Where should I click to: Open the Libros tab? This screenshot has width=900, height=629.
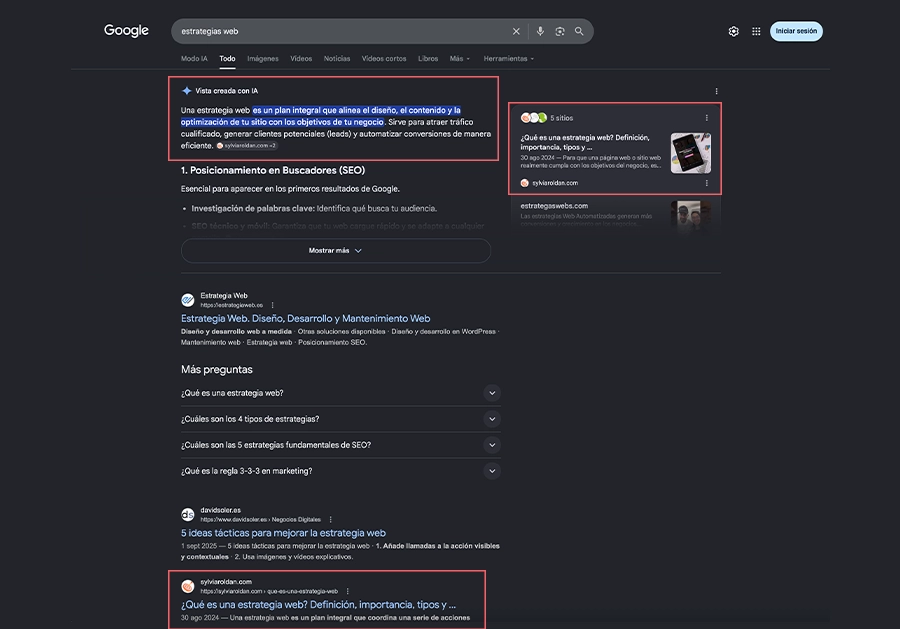428,59
